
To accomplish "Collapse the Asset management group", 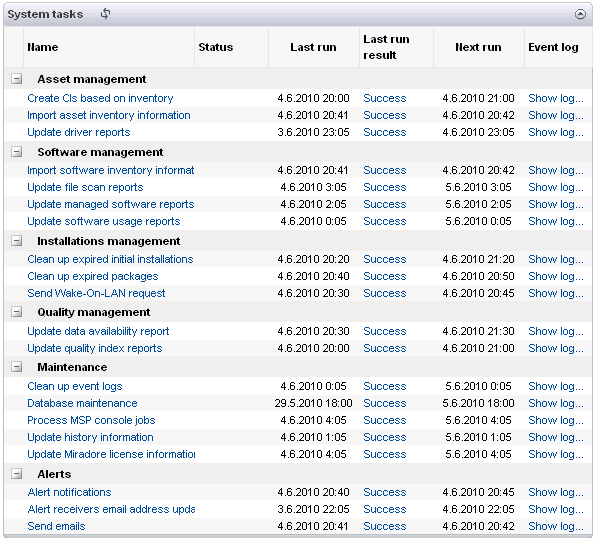I will coord(16,79).
